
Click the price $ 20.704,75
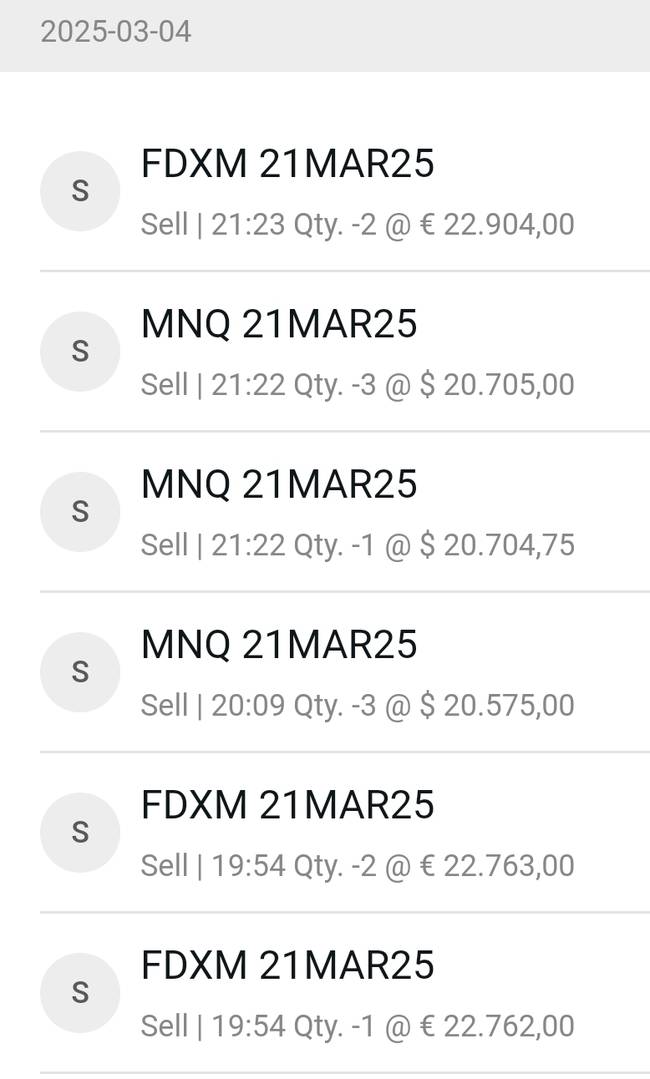496,545
